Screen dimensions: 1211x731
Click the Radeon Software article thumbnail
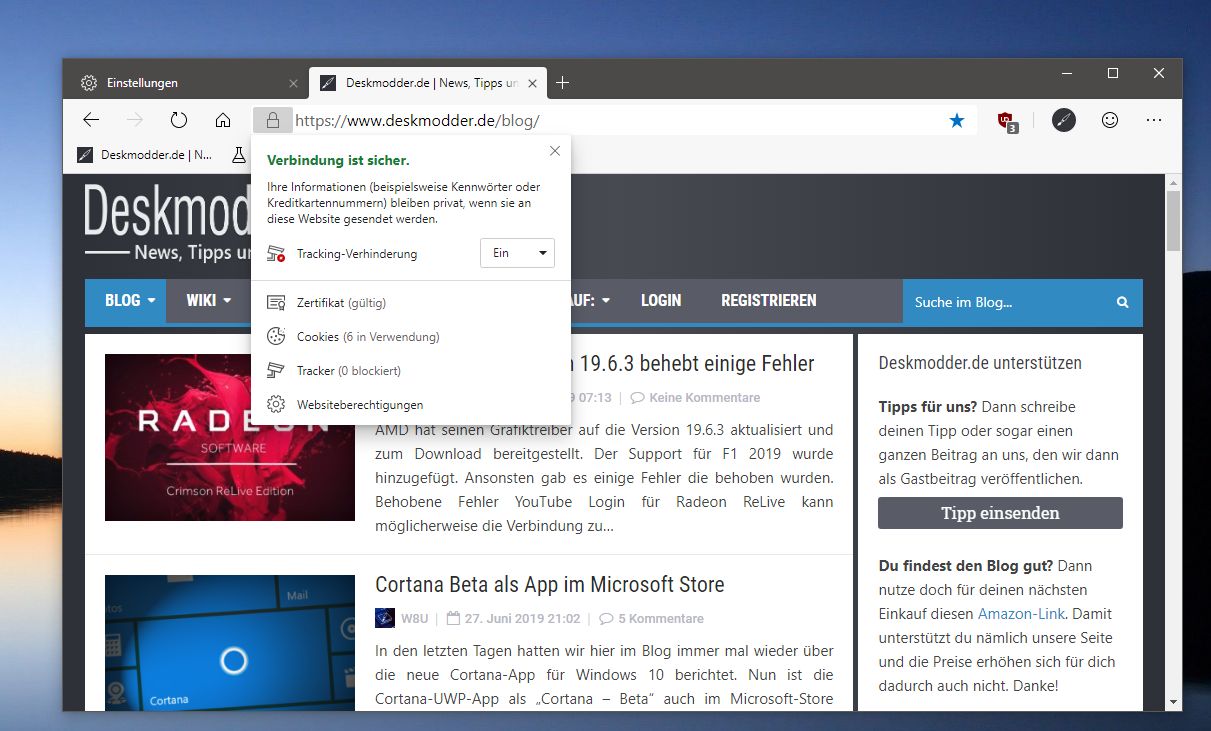click(230, 437)
